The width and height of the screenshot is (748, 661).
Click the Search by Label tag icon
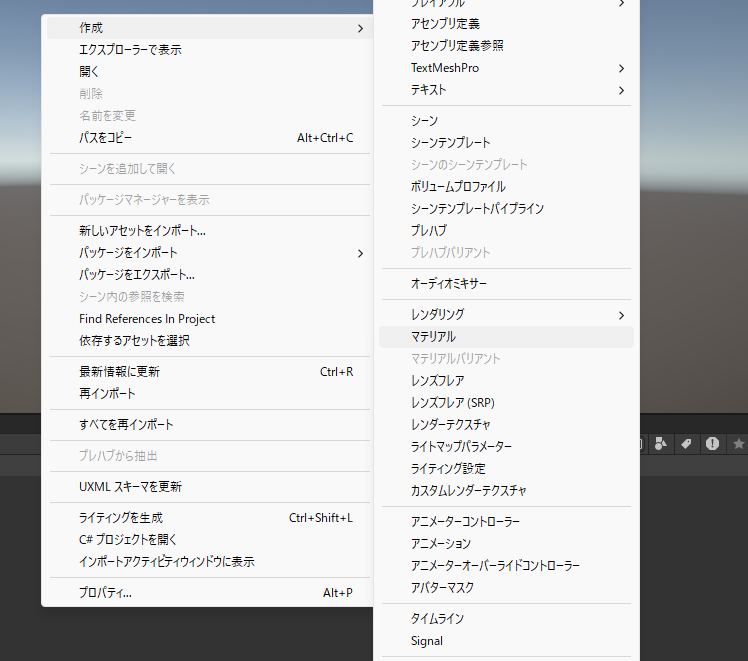tap(687, 443)
